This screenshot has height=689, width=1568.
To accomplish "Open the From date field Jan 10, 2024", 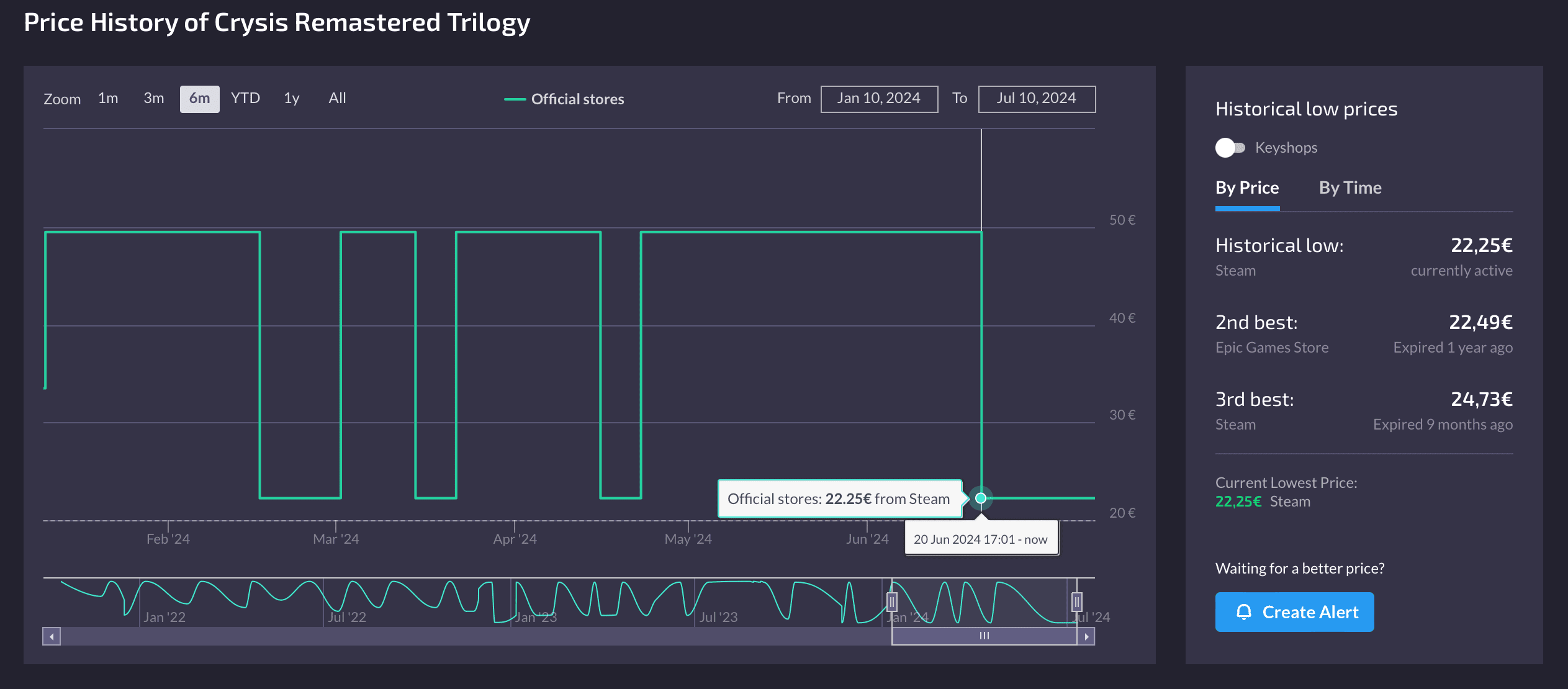I will [878, 99].
